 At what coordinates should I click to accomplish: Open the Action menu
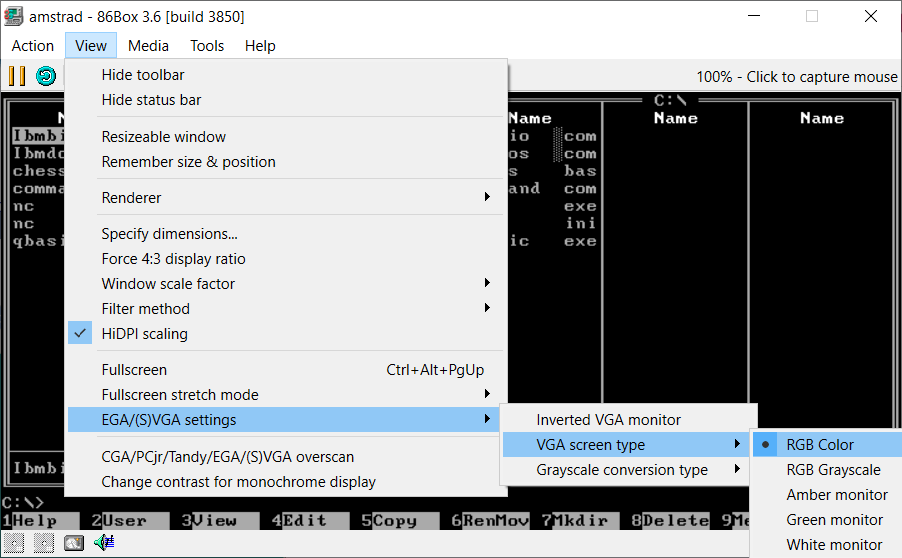pyautogui.click(x=33, y=45)
